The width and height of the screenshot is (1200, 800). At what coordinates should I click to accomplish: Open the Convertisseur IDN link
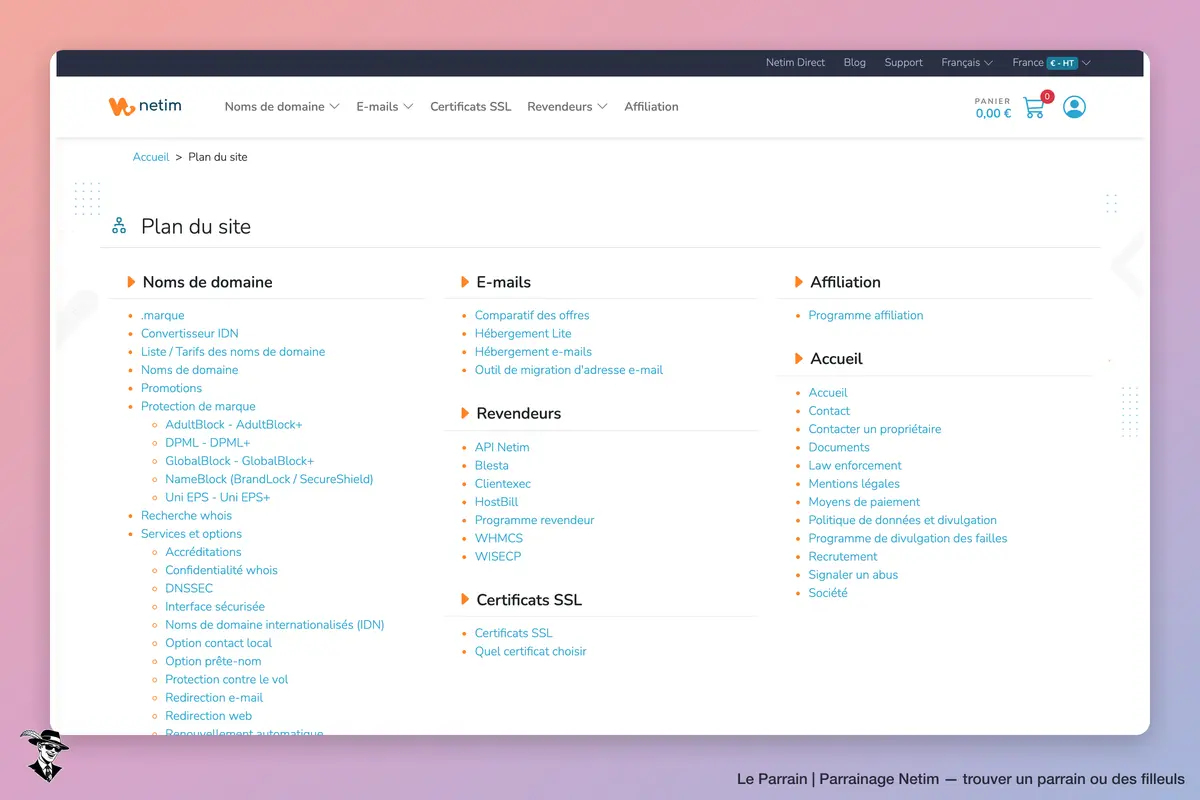[189, 333]
